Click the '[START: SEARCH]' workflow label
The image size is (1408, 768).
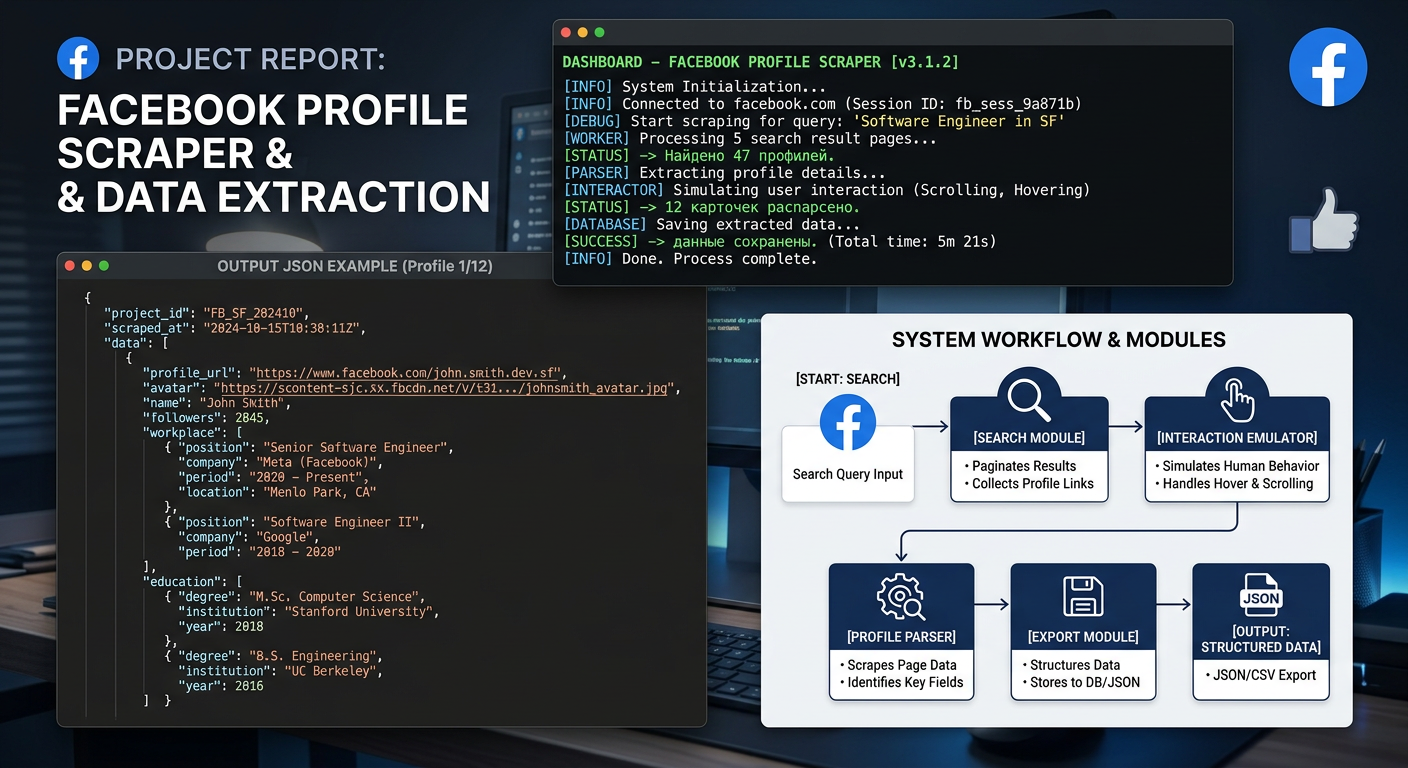pos(847,379)
